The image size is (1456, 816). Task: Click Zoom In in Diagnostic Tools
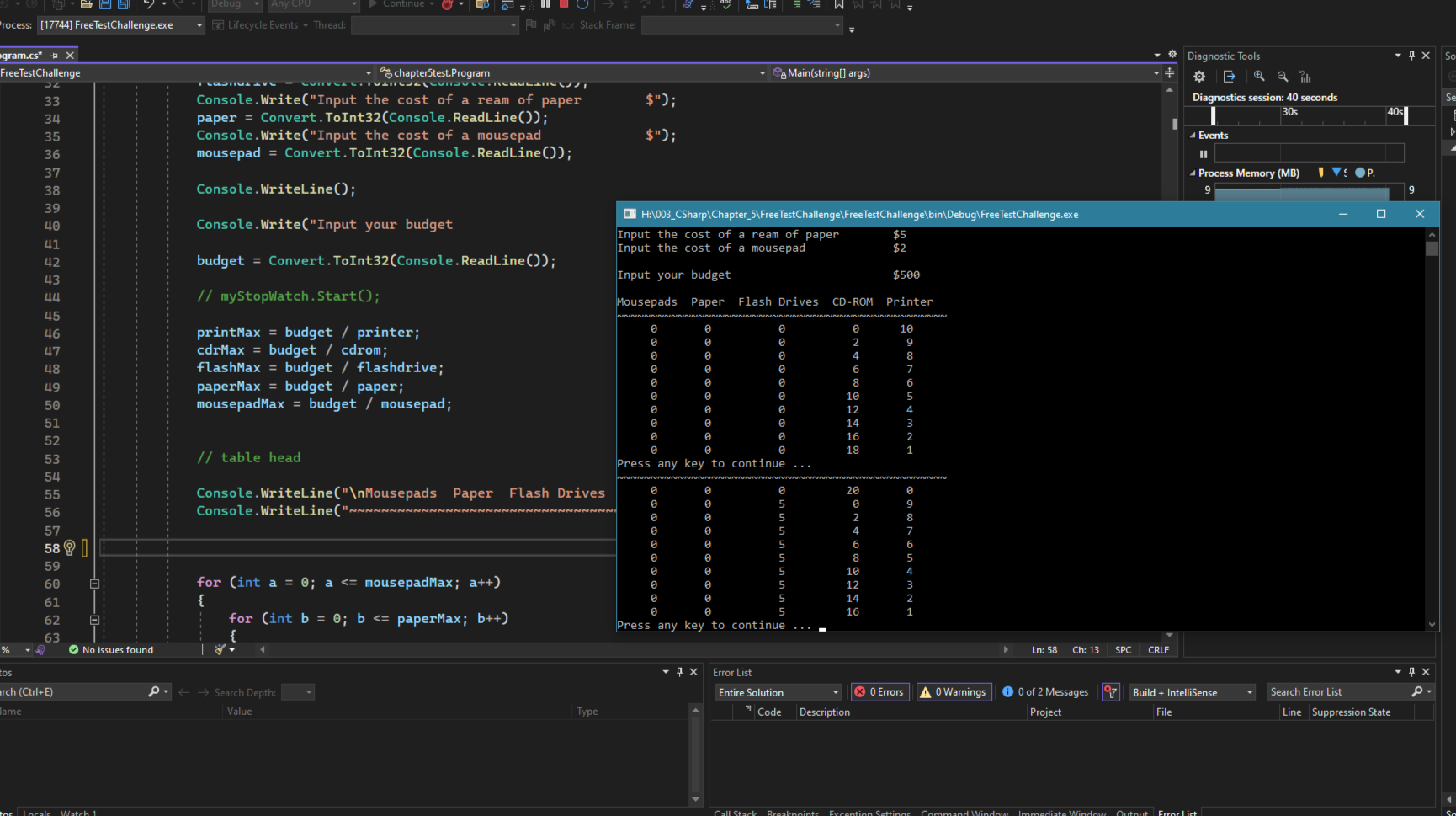click(1259, 77)
